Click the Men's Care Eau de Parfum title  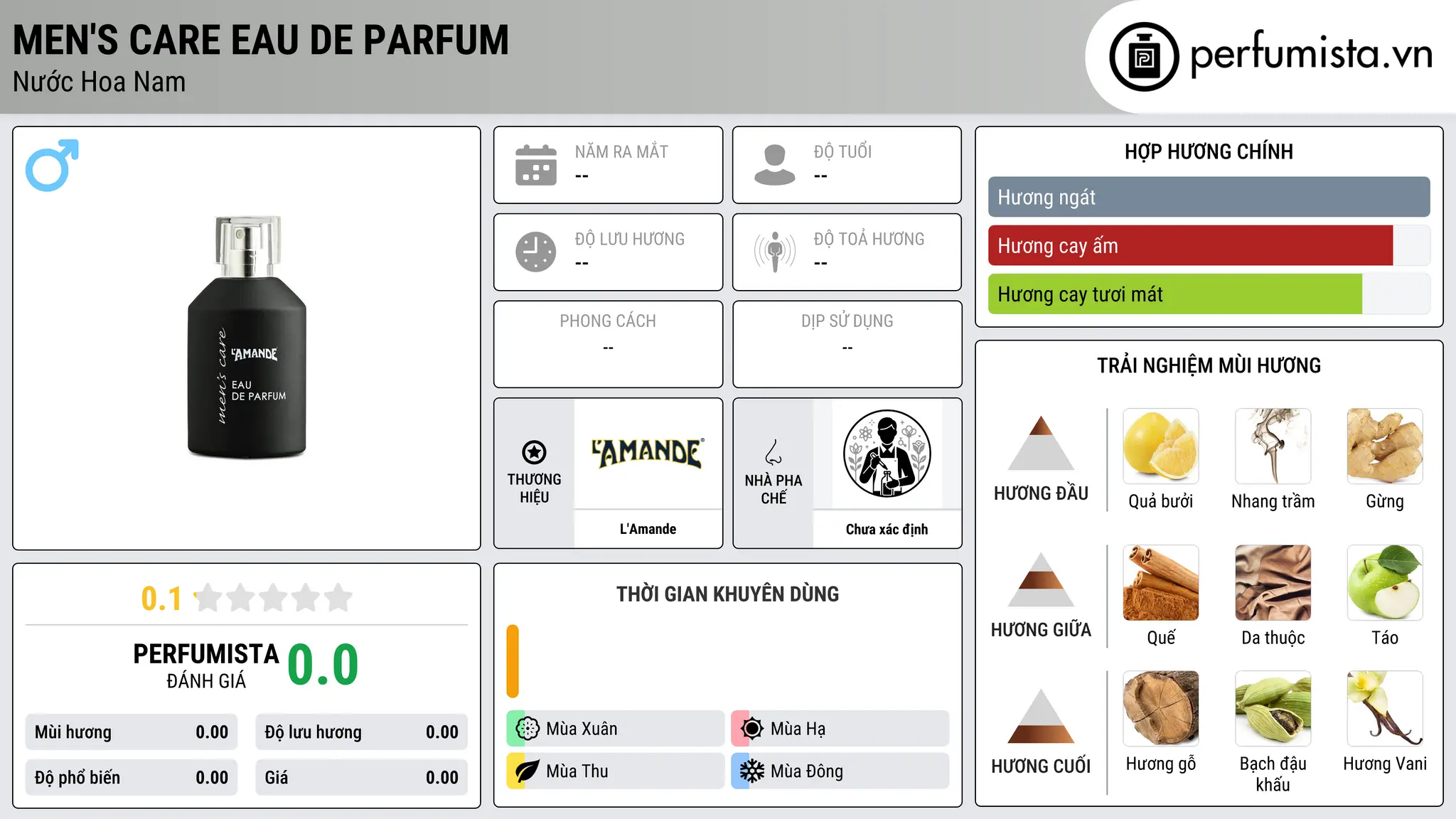[x=261, y=40]
